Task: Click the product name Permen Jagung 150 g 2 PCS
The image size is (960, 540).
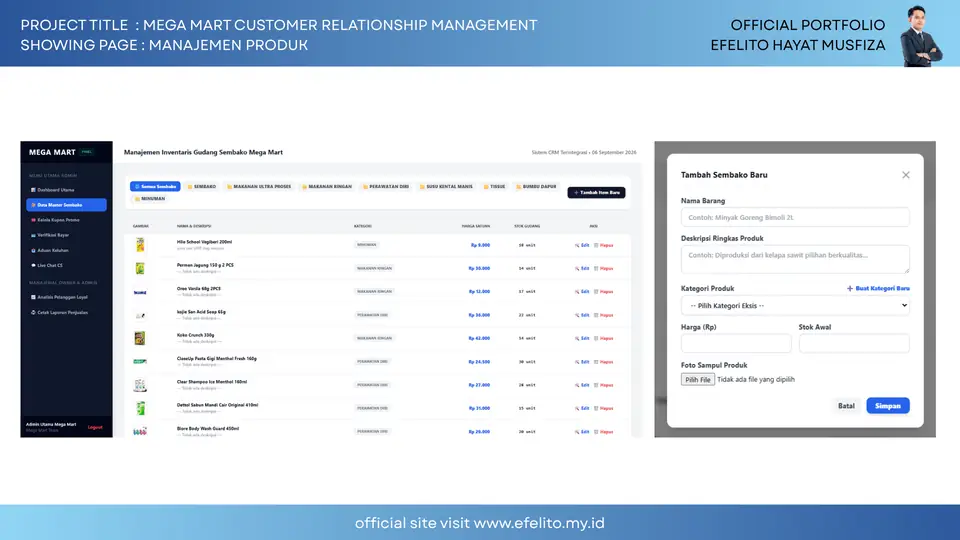Action: pyautogui.click(x=205, y=265)
